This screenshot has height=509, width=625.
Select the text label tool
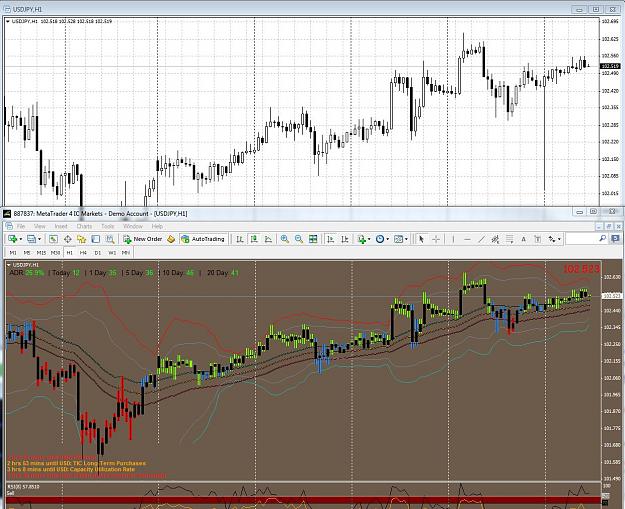pyautogui.click(x=537, y=239)
